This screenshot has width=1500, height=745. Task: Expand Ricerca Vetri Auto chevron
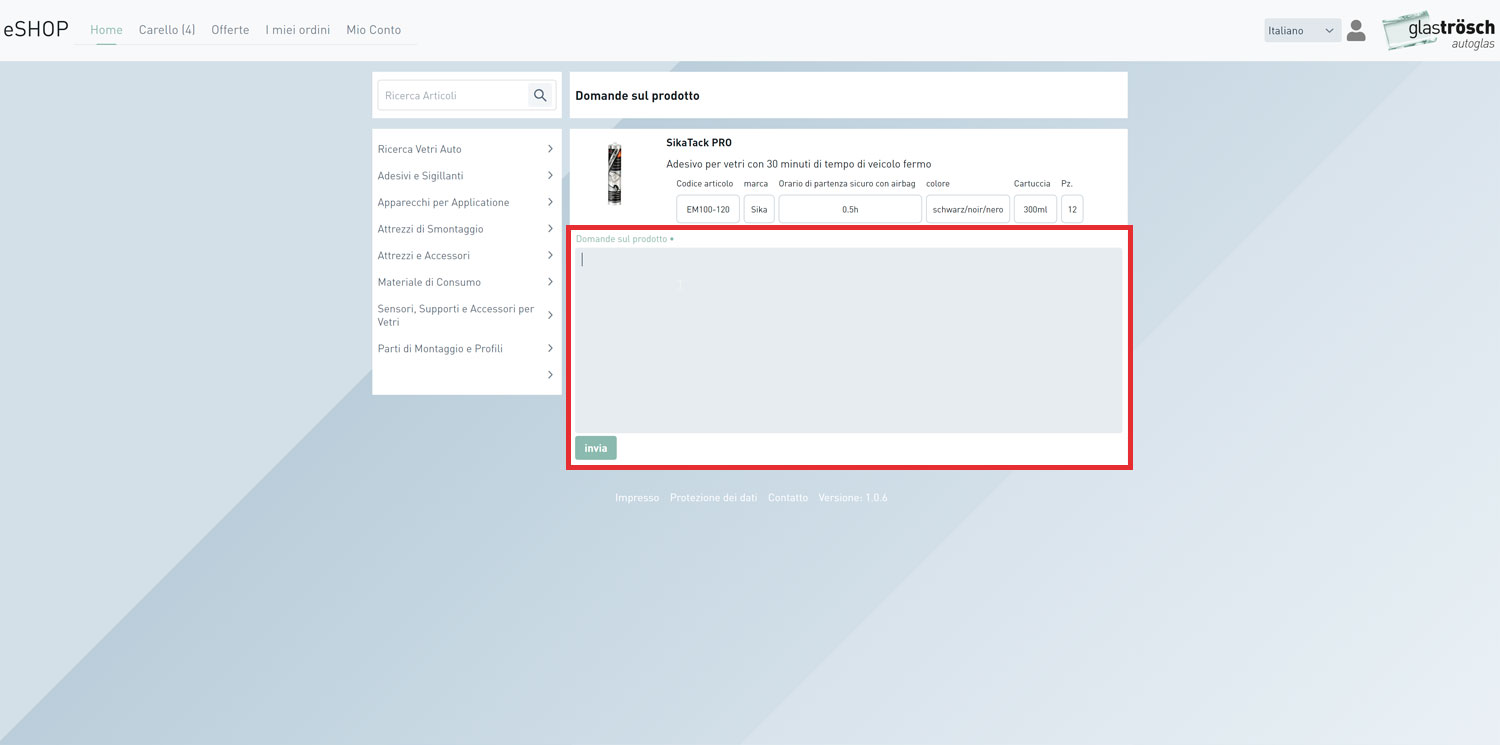coord(550,149)
